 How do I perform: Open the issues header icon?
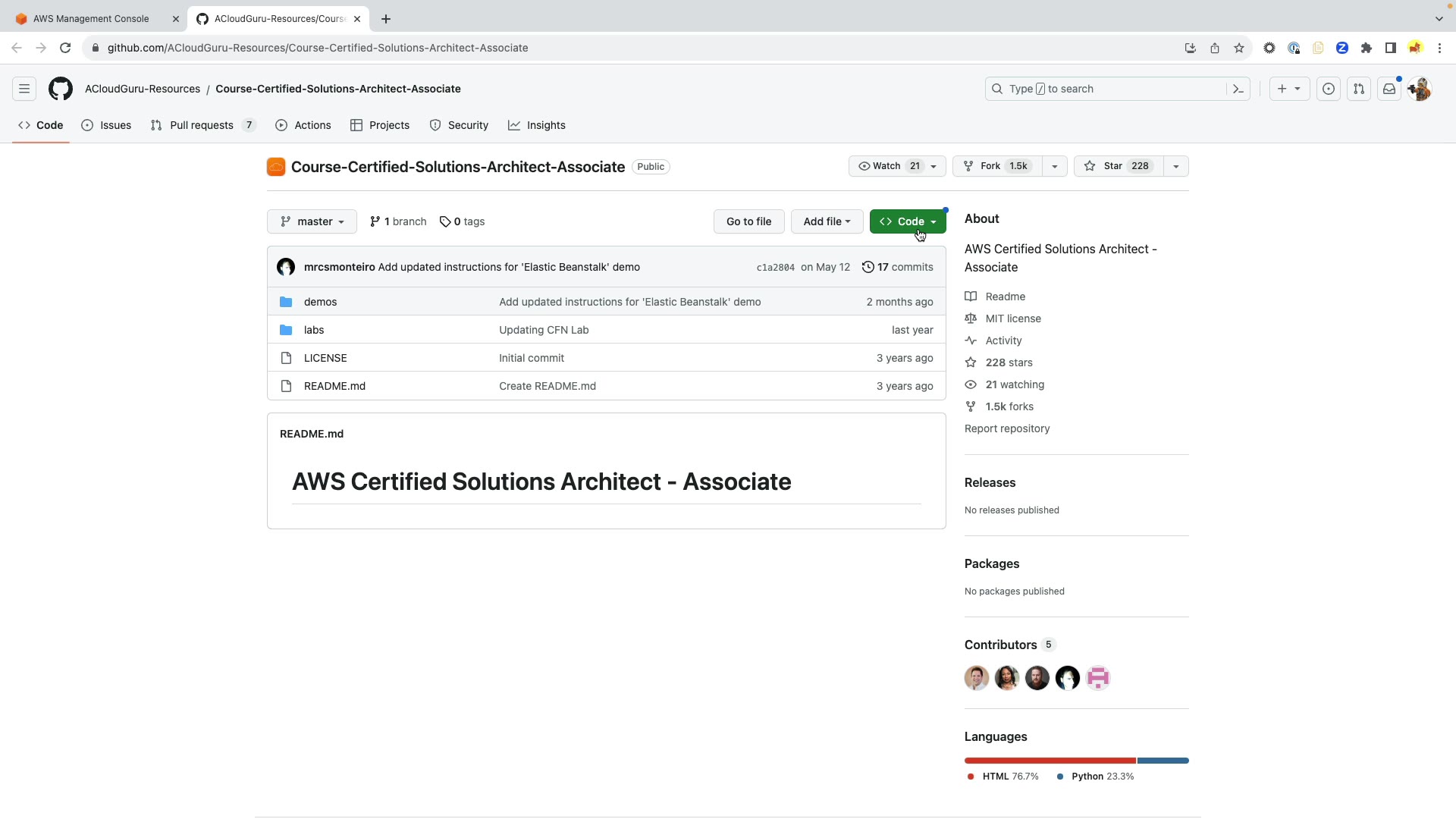[1328, 89]
